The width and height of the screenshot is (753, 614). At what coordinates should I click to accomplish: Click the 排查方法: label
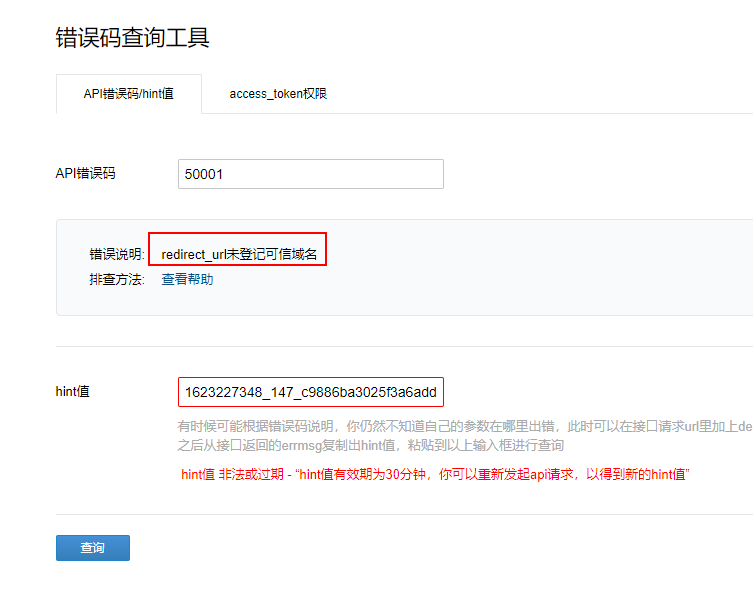coord(117,279)
